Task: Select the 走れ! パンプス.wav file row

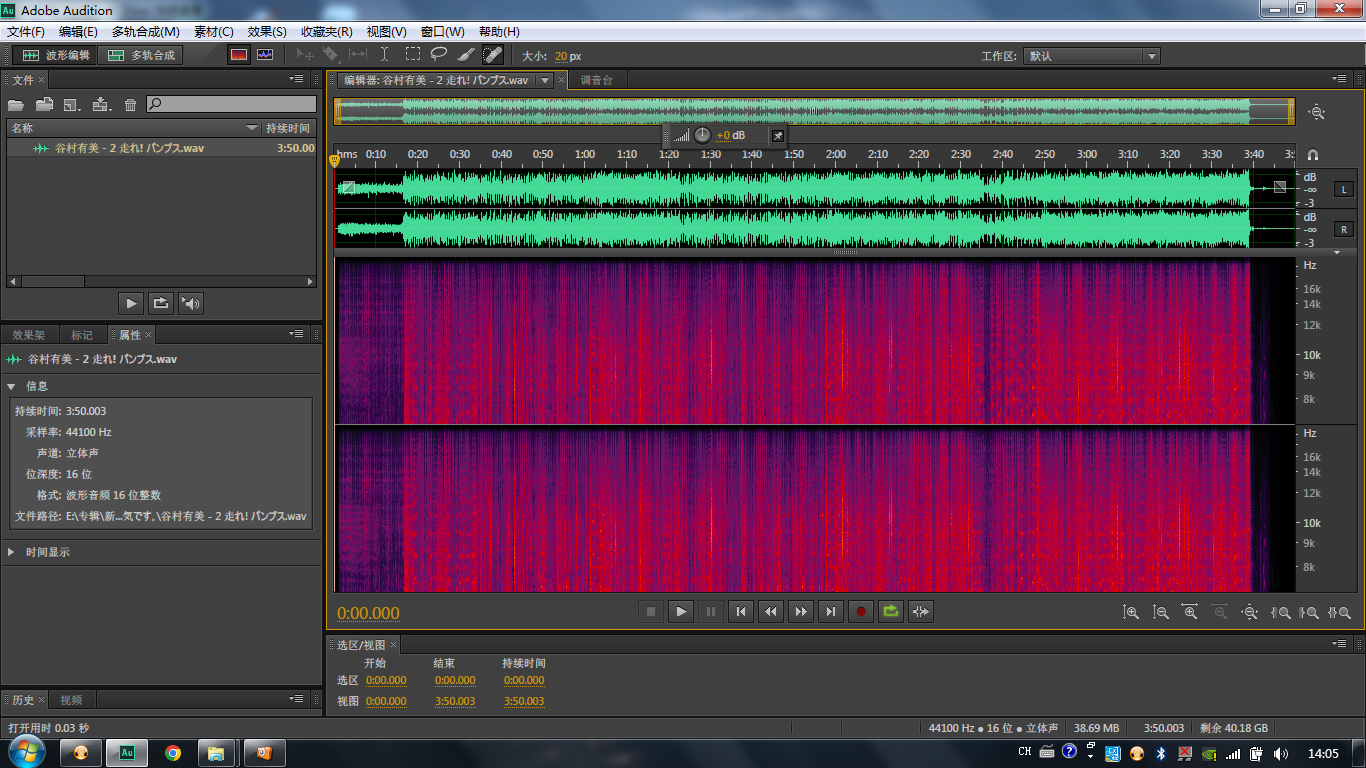Action: (162, 148)
